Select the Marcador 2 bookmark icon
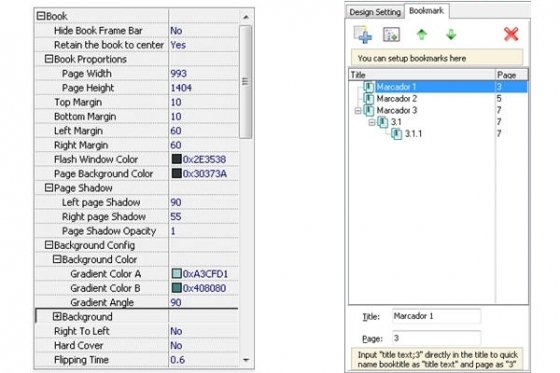 tap(369, 99)
